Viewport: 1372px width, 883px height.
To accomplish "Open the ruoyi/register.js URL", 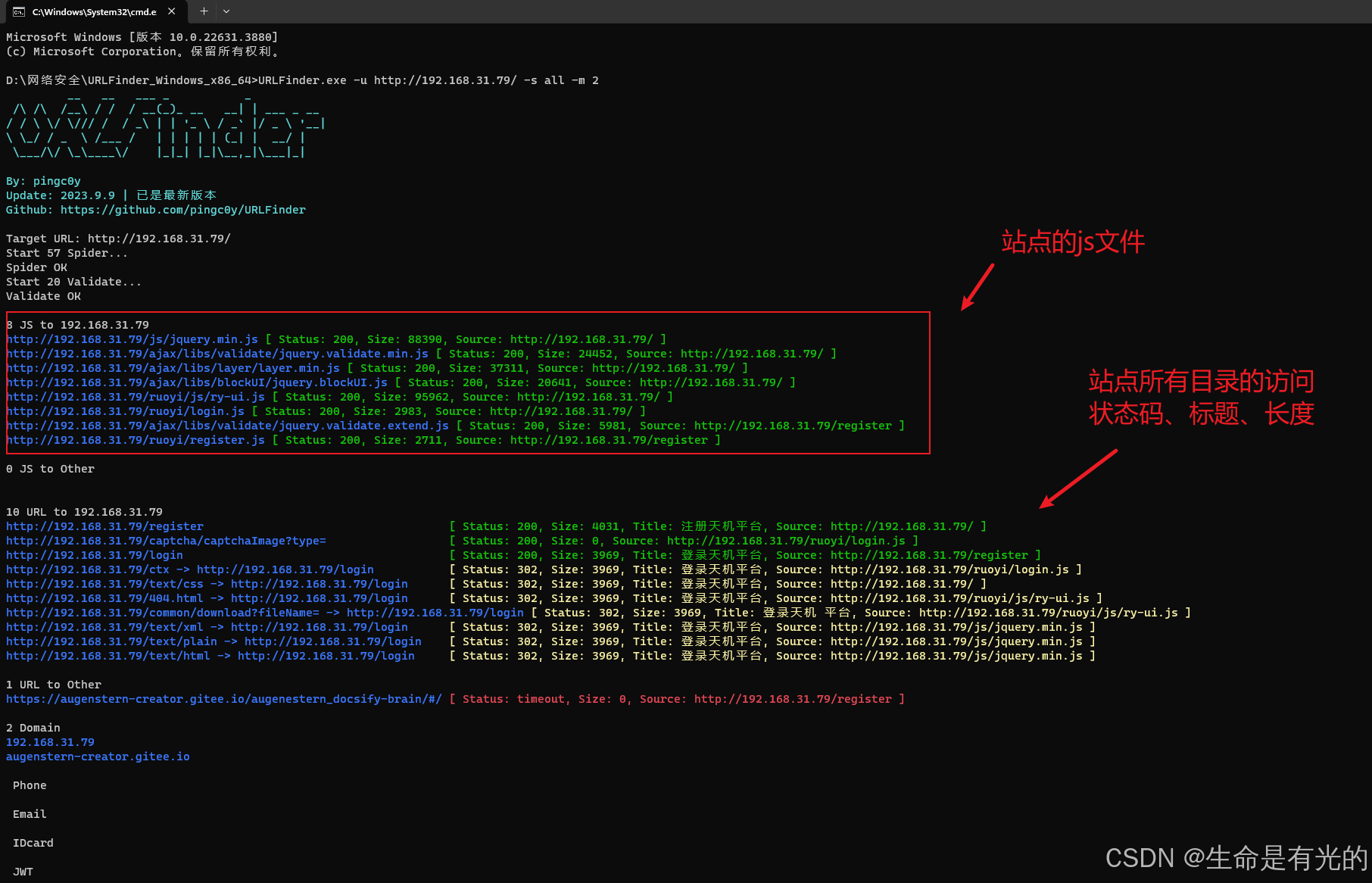I will click(136, 440).
